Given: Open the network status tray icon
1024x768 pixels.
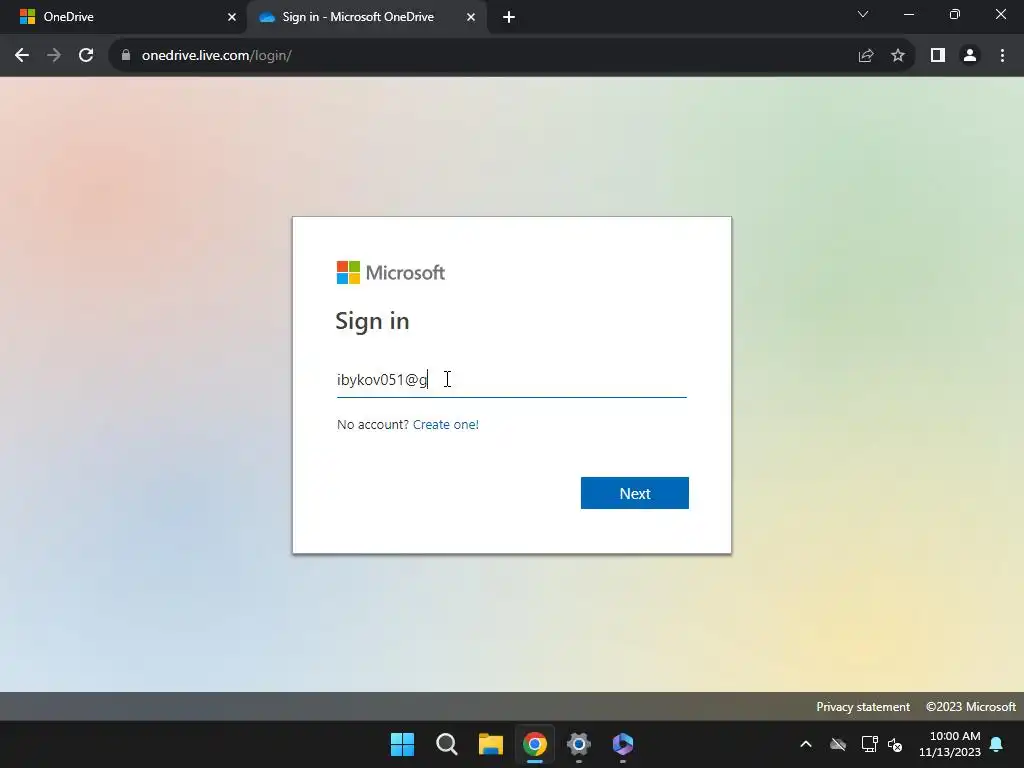Looking at the screenshot, I should [869, 744].
